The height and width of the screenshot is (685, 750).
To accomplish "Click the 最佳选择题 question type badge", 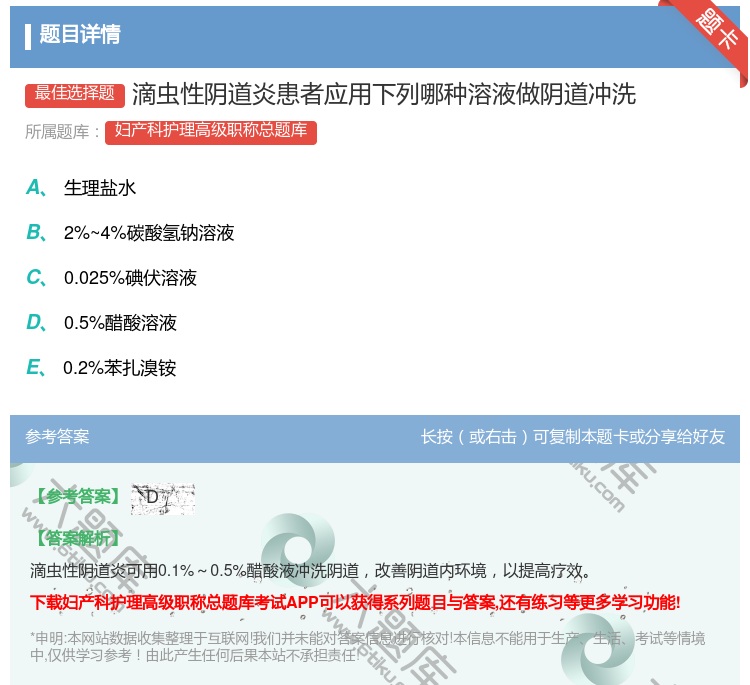I will [x=75, y=94].
